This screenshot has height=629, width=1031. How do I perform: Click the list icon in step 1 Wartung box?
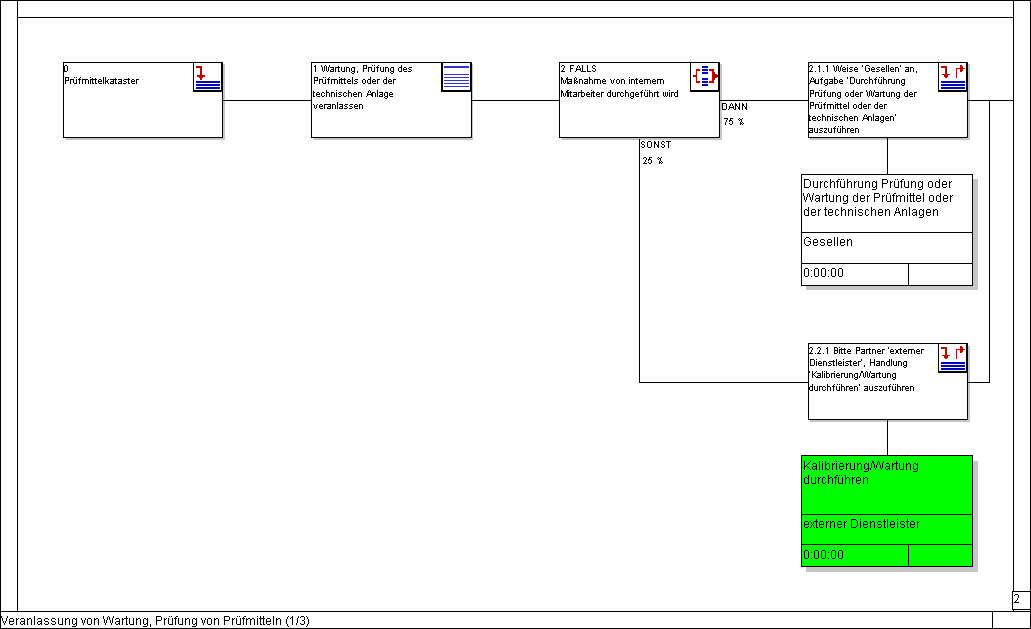coord(456,77)
